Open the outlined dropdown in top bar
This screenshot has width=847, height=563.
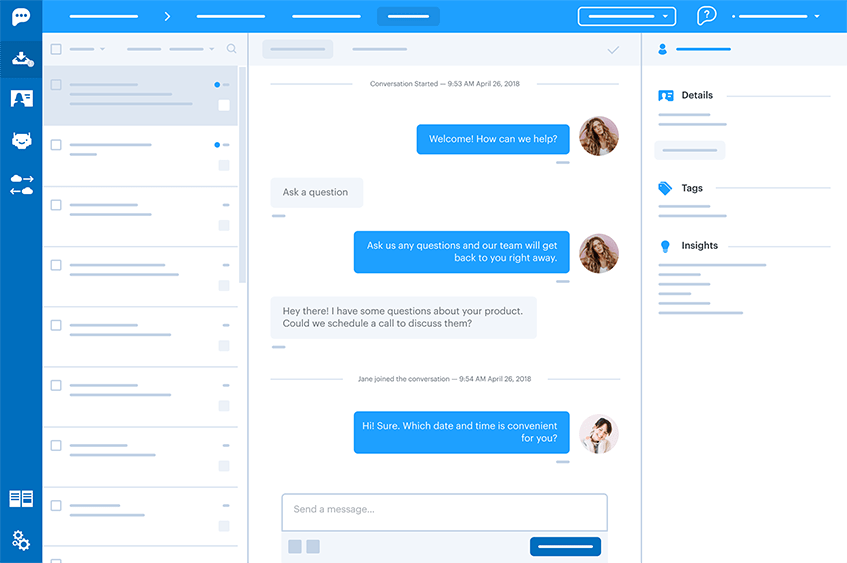[x=627, y=16]
